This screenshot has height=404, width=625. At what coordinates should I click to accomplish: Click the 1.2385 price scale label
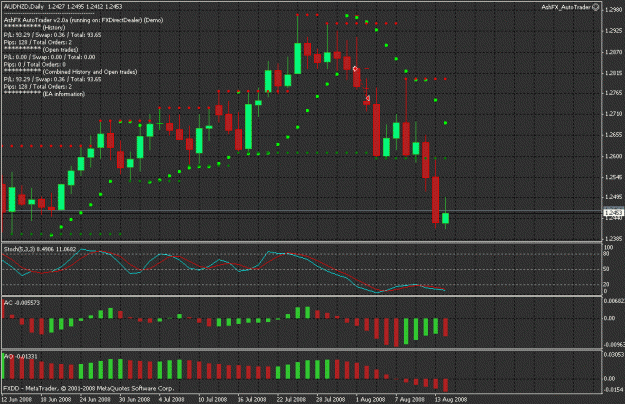[613, 239]
